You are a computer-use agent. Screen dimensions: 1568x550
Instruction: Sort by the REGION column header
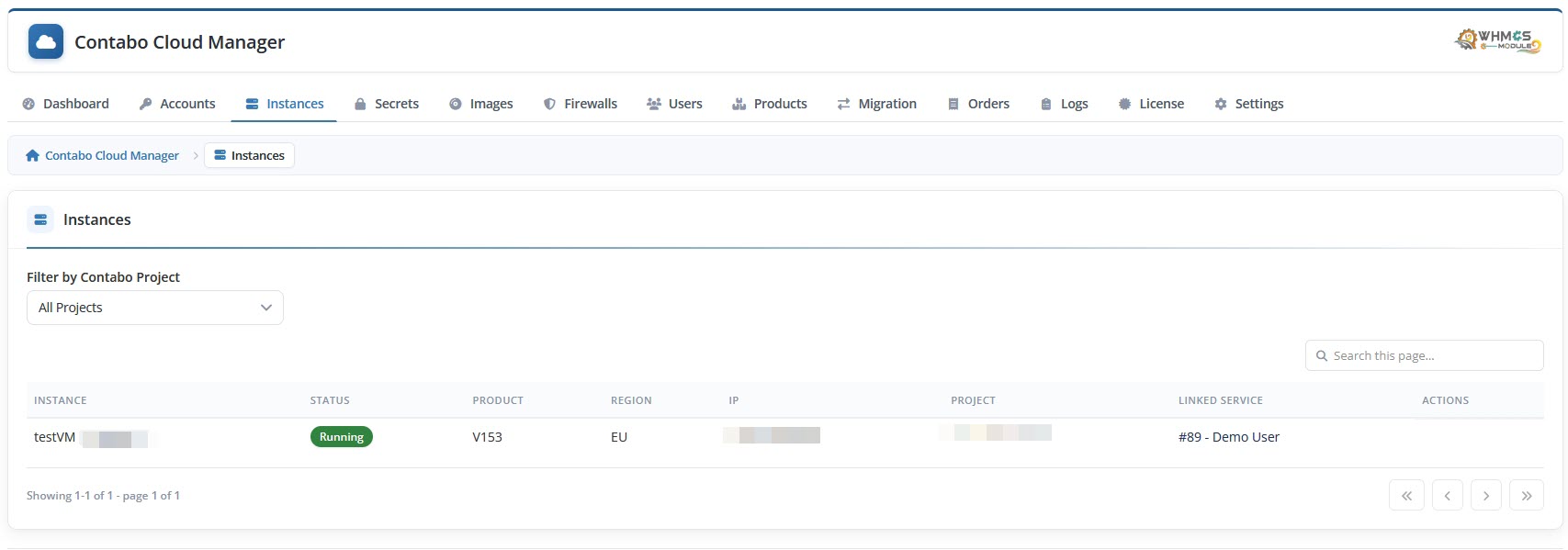point(631,400)
